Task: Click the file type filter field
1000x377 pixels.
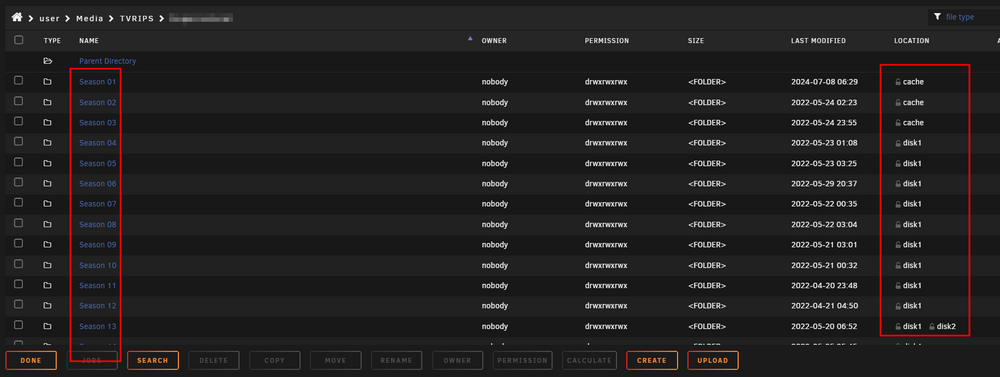Action: (964, 17)
